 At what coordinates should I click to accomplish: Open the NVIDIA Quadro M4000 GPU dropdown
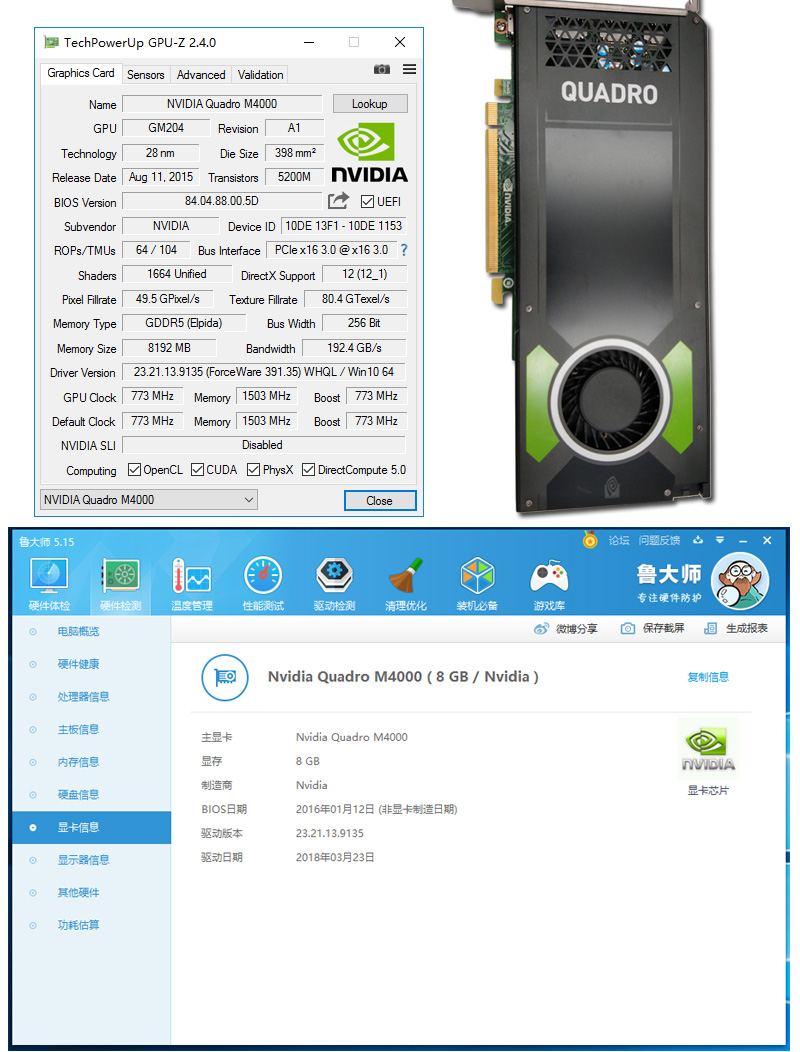click(x=149, y=500)
